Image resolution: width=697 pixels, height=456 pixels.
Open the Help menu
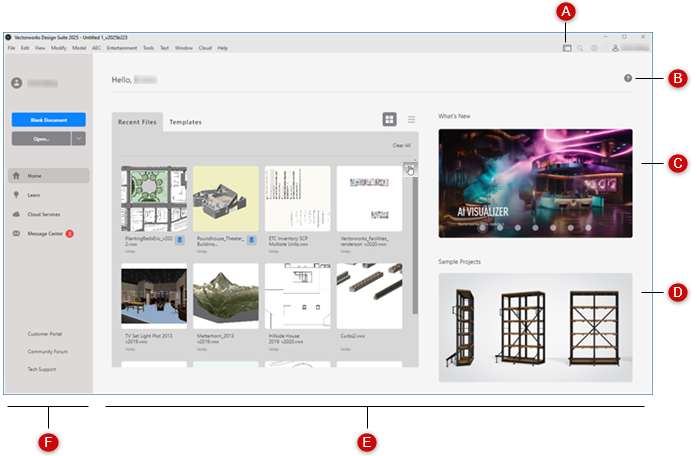pos(222,48)
